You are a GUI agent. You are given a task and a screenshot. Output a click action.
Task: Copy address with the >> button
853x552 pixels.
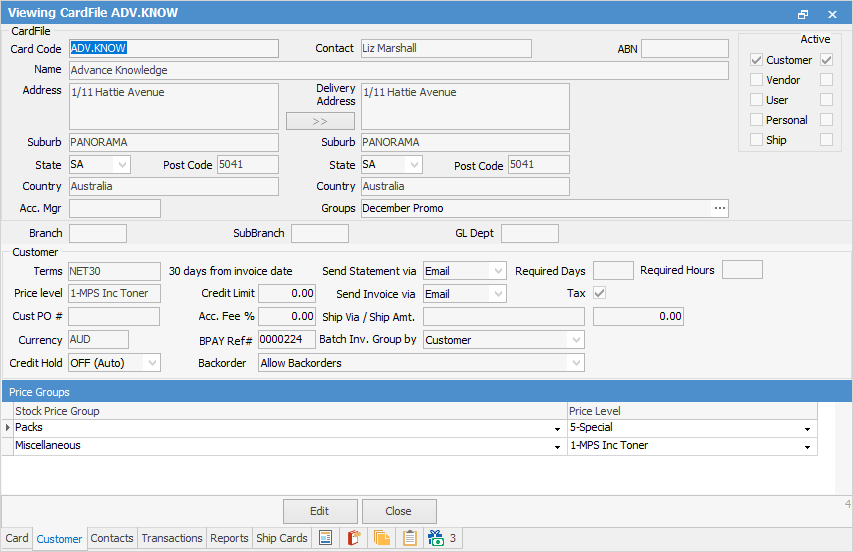click(320, 121)
